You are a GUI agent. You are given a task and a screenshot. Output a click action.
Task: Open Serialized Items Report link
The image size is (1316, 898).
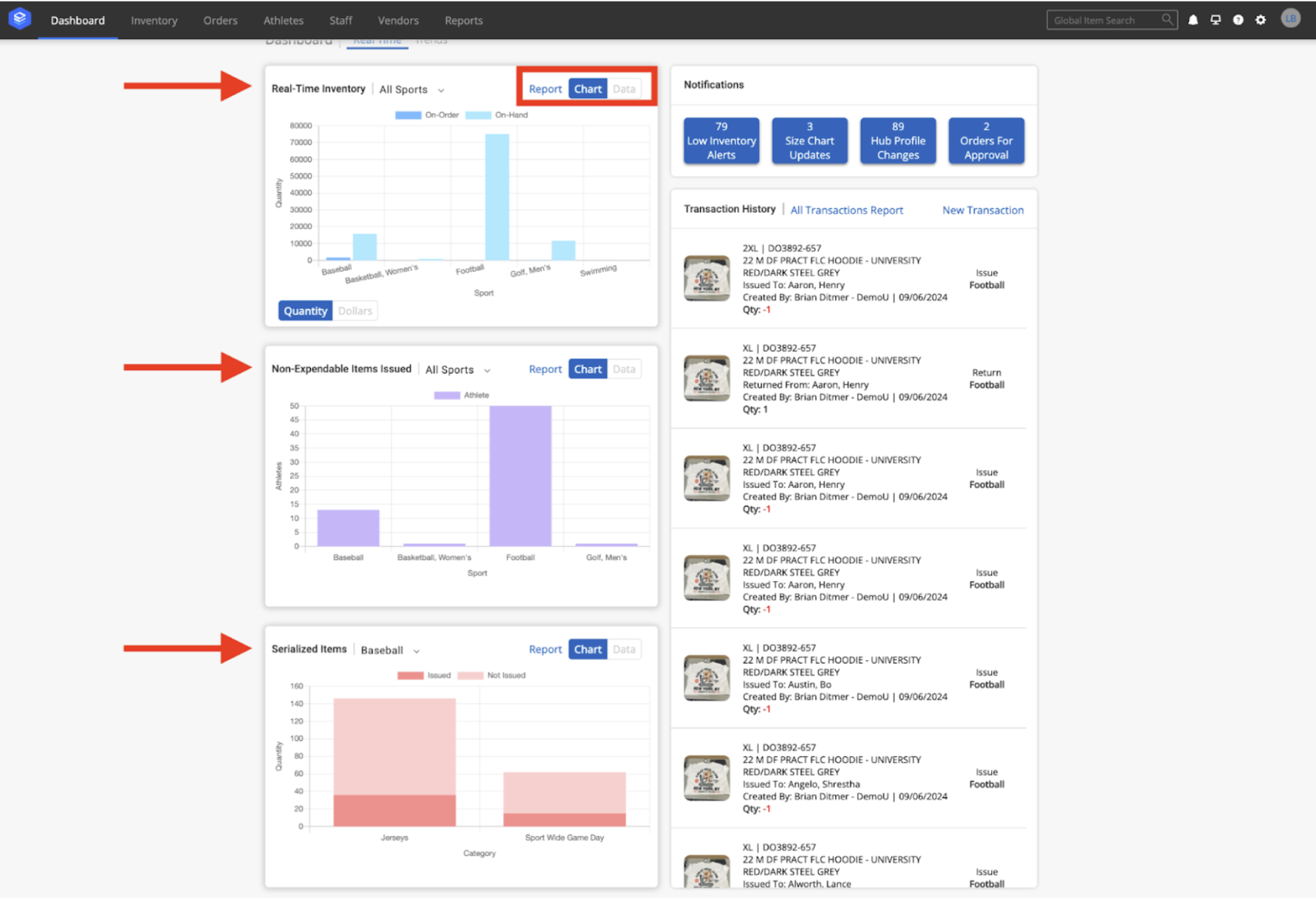pos(545,649)
